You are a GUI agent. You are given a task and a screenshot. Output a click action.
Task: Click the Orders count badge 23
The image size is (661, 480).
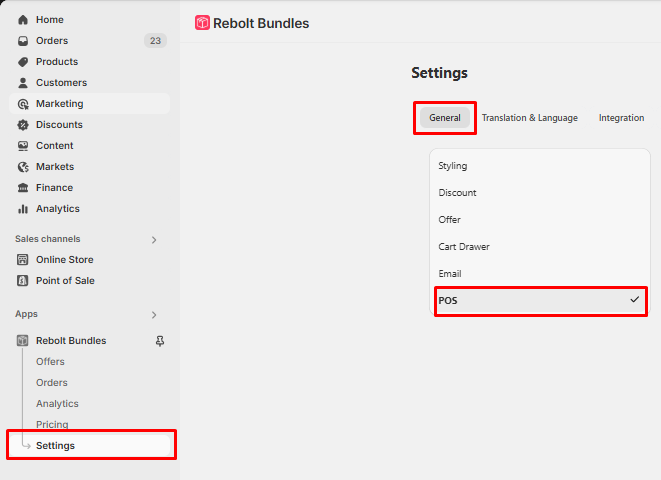pos(155,41)
